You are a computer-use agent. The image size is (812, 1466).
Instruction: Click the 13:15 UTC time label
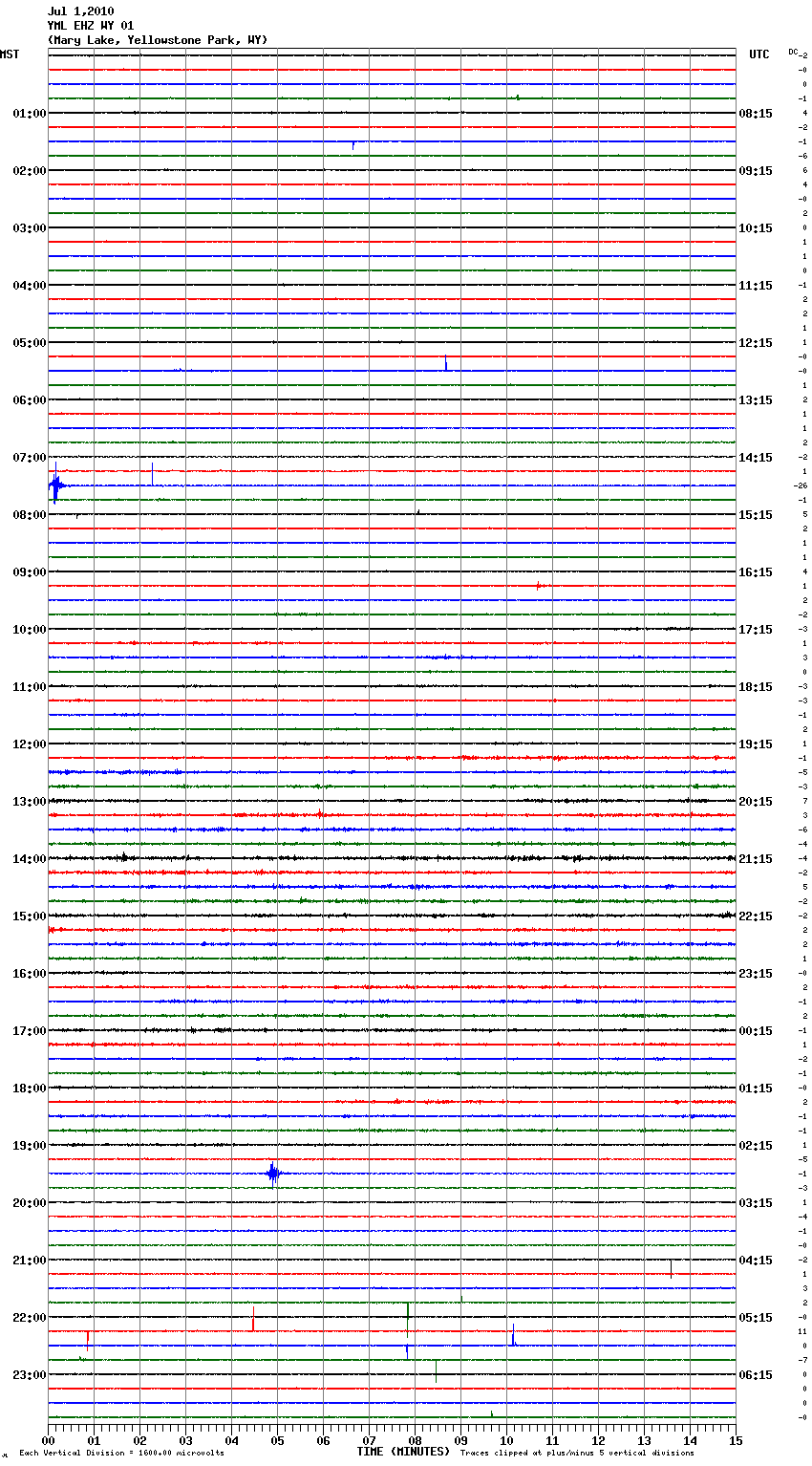point(756,399)
